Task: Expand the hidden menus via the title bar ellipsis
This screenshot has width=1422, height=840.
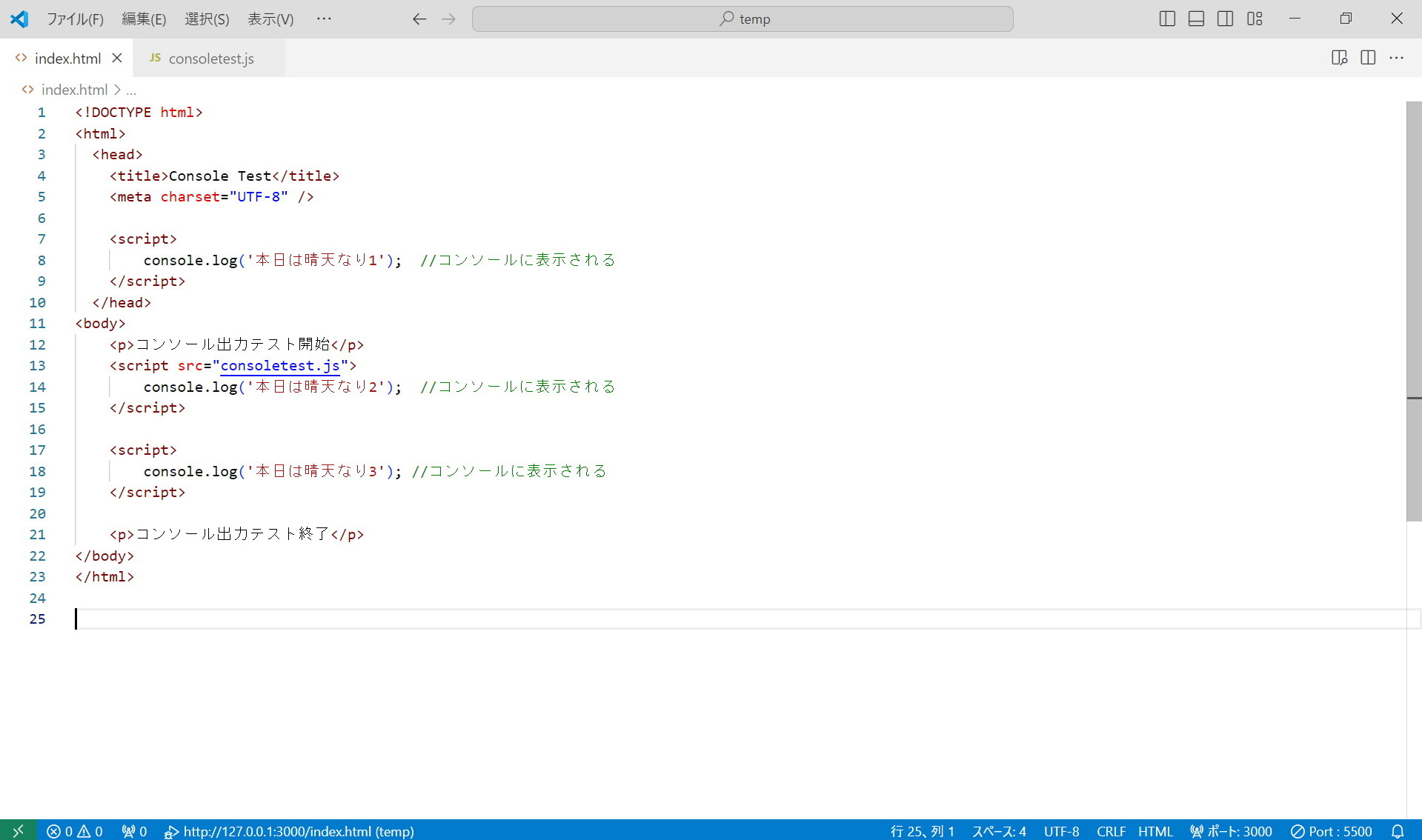Action: click(x=324, y=19)
